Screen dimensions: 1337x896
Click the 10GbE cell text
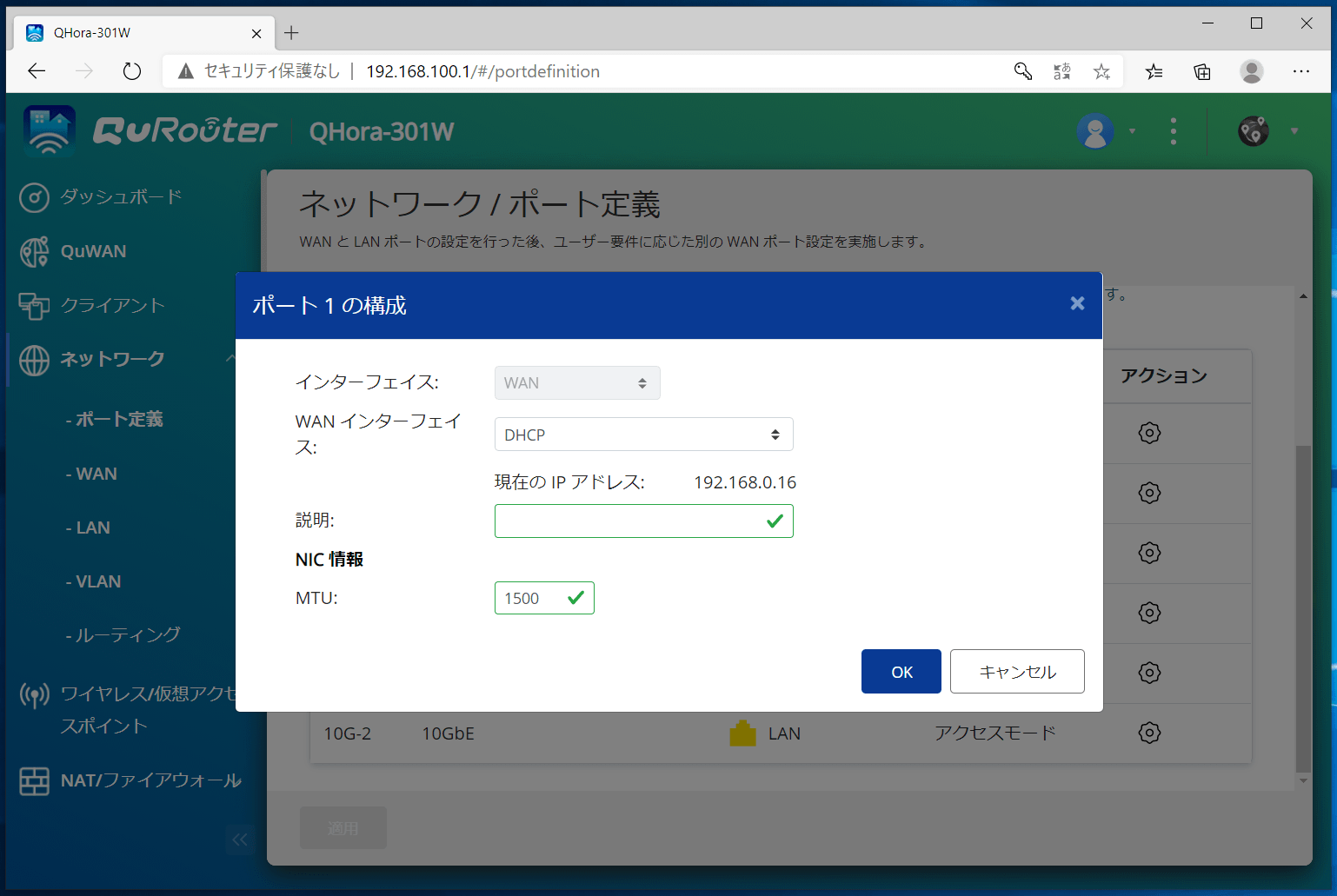tap(448, 733)
